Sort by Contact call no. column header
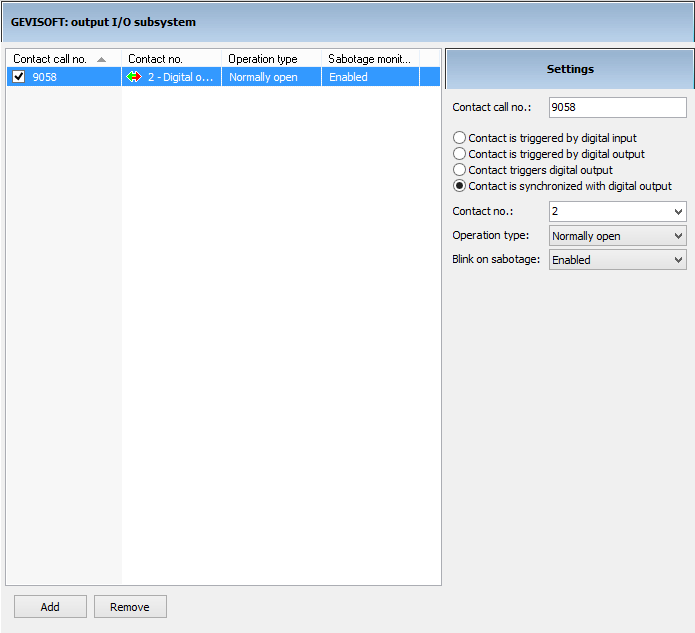The height and width of the screenshot is (633, 695). 63,59
